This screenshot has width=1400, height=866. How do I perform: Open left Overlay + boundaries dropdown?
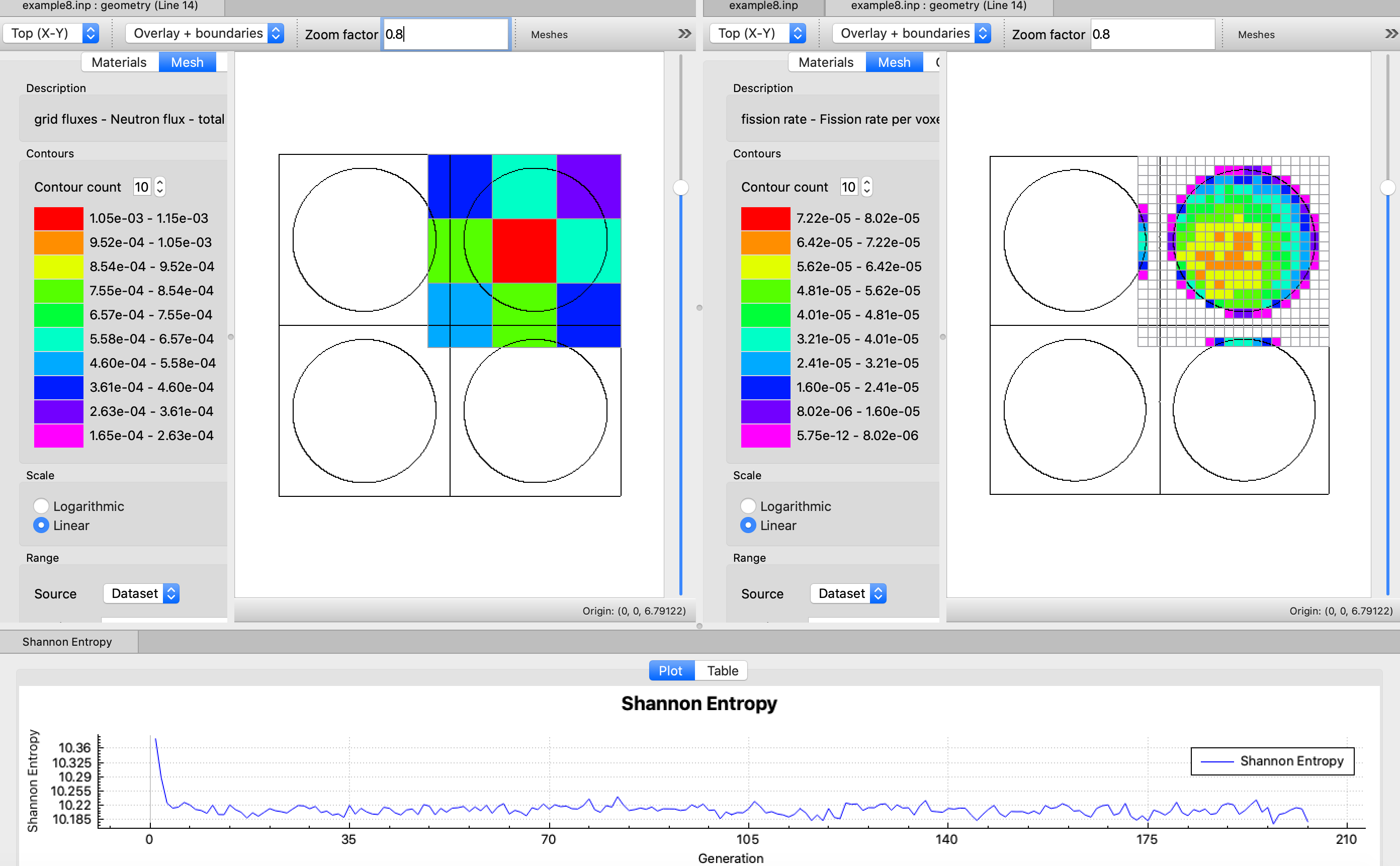coord(204,33)
